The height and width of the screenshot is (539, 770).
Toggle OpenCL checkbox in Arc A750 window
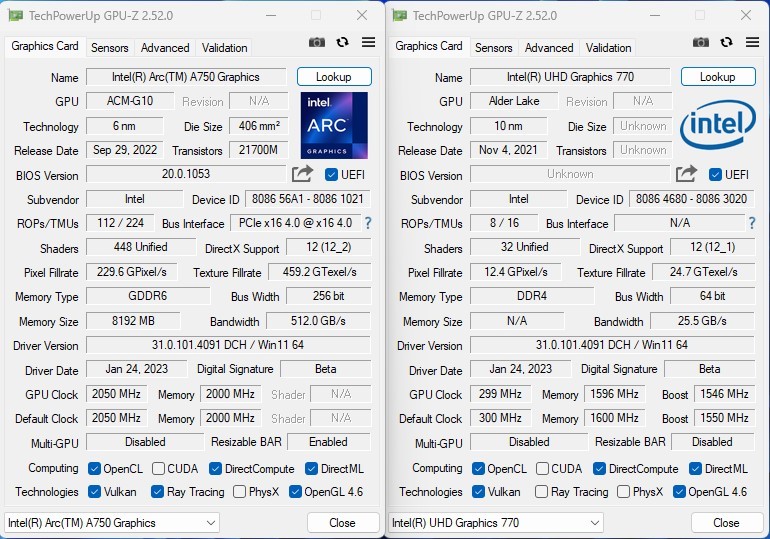[x=94, y=469]
